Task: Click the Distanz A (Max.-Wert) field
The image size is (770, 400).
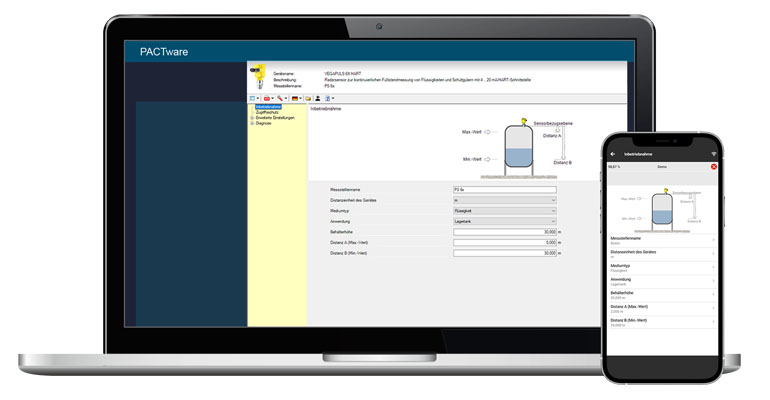Action: (504, 242)
